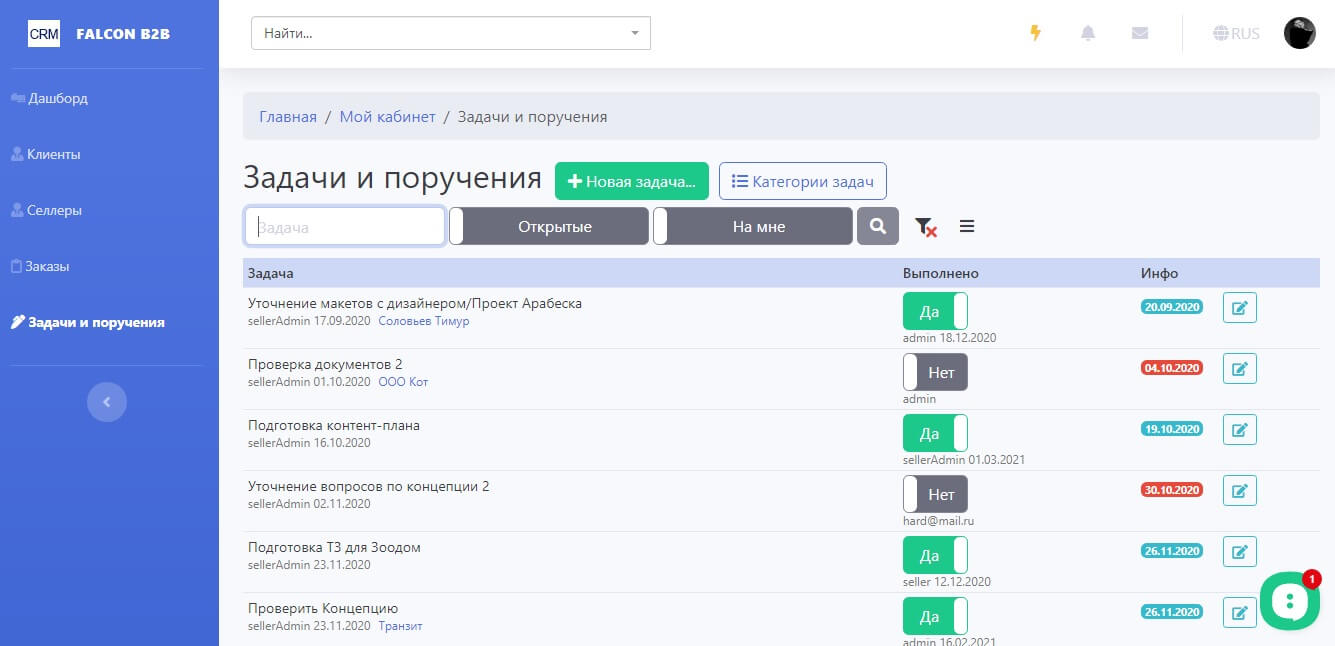
Task: Edit task Проверка документов 2
Action: point(1240,369)
